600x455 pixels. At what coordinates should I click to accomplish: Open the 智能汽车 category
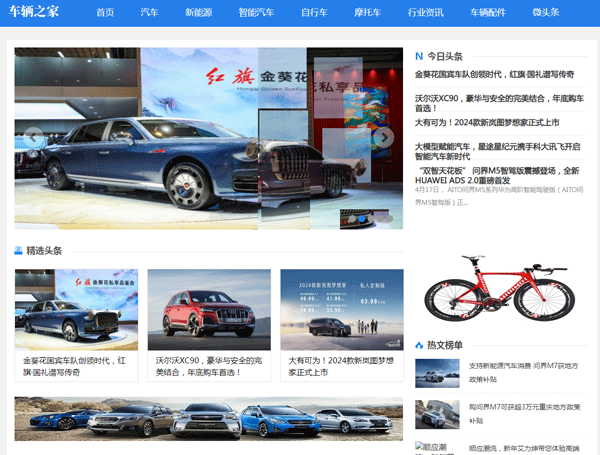[256, 12]
